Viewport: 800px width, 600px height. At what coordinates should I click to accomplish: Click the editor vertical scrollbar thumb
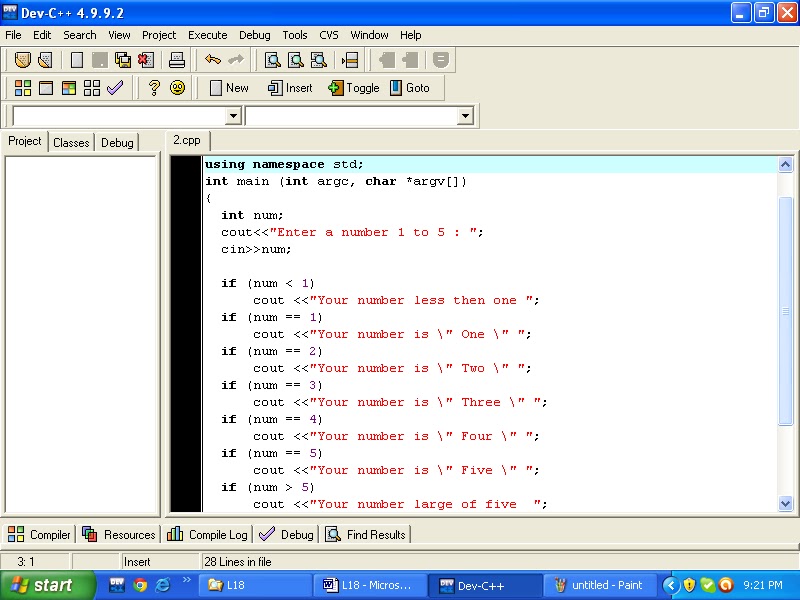tap(785, 311)
